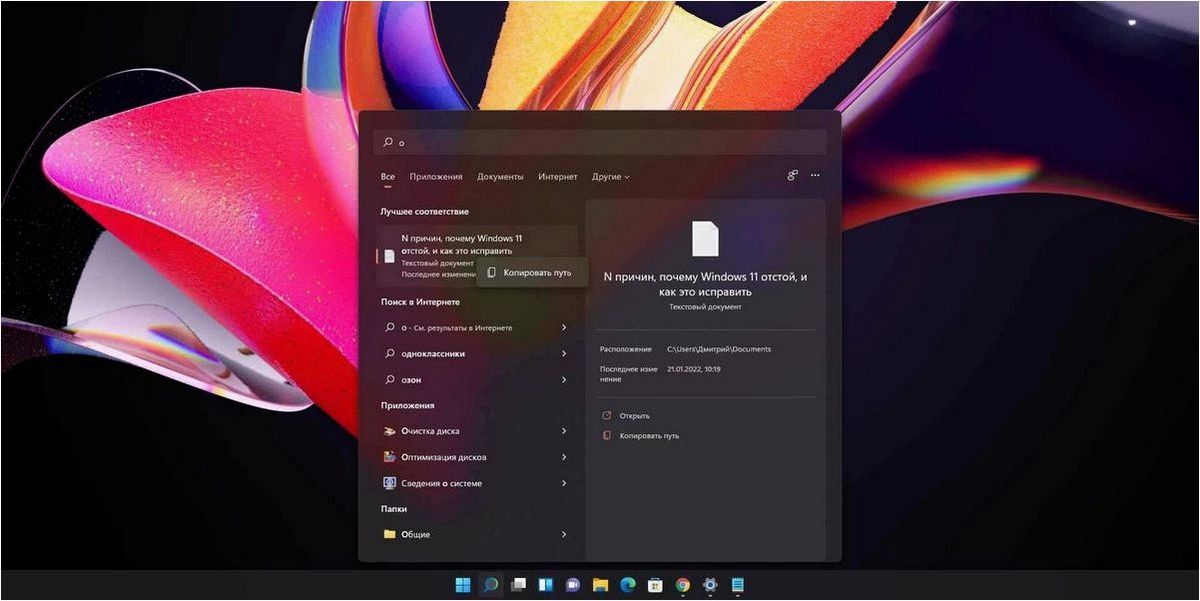Switch to the Интернет tab
1200x601 pixels.
558,177
